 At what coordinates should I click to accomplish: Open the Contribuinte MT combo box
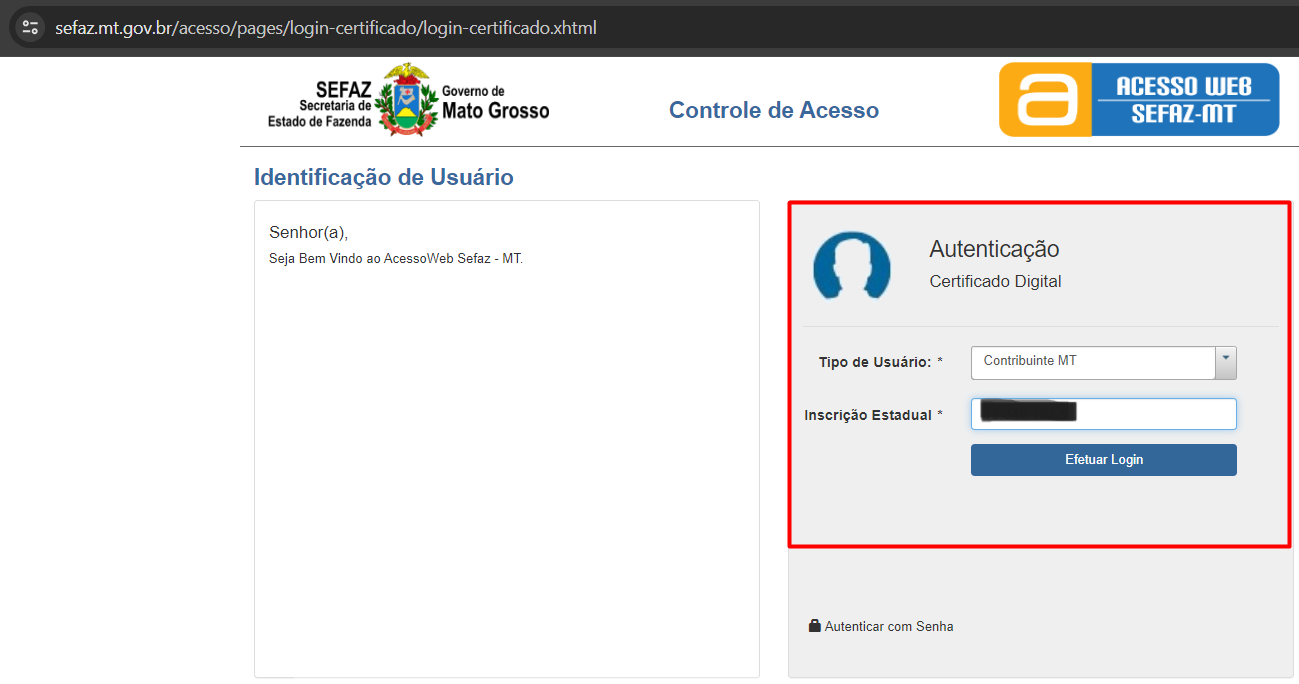click(1092, 362)
